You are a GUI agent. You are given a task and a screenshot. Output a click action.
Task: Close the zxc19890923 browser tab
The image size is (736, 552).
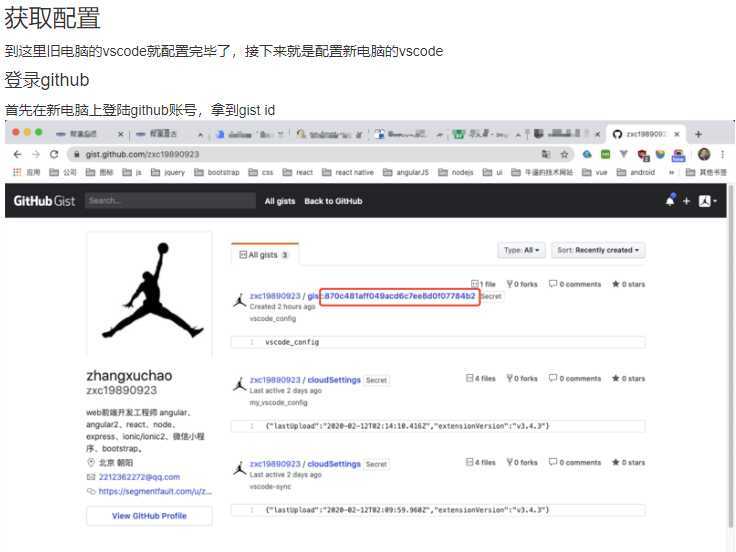(x=677, y=134)
